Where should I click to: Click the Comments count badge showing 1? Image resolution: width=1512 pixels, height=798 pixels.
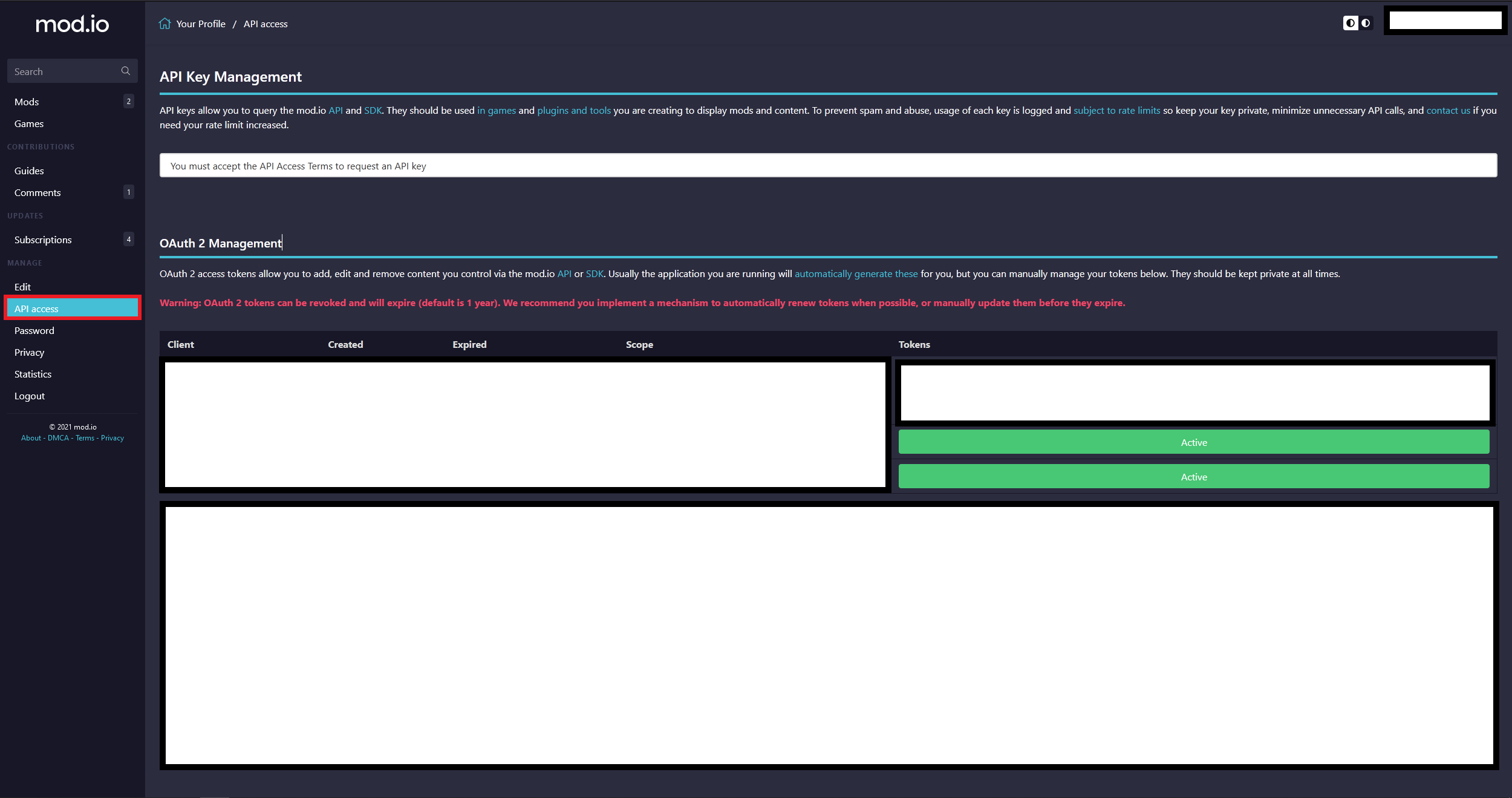[x=128, y=192]
